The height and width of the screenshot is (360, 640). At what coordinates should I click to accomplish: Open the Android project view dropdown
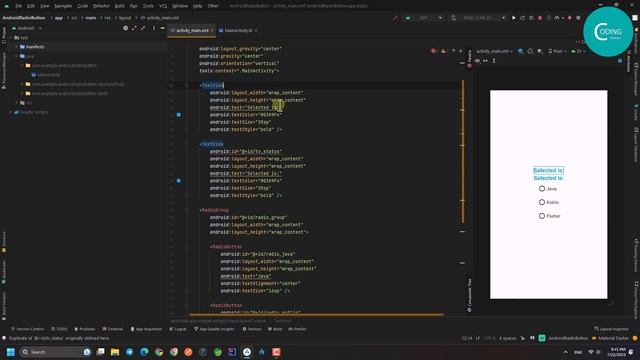coord(27,28)
